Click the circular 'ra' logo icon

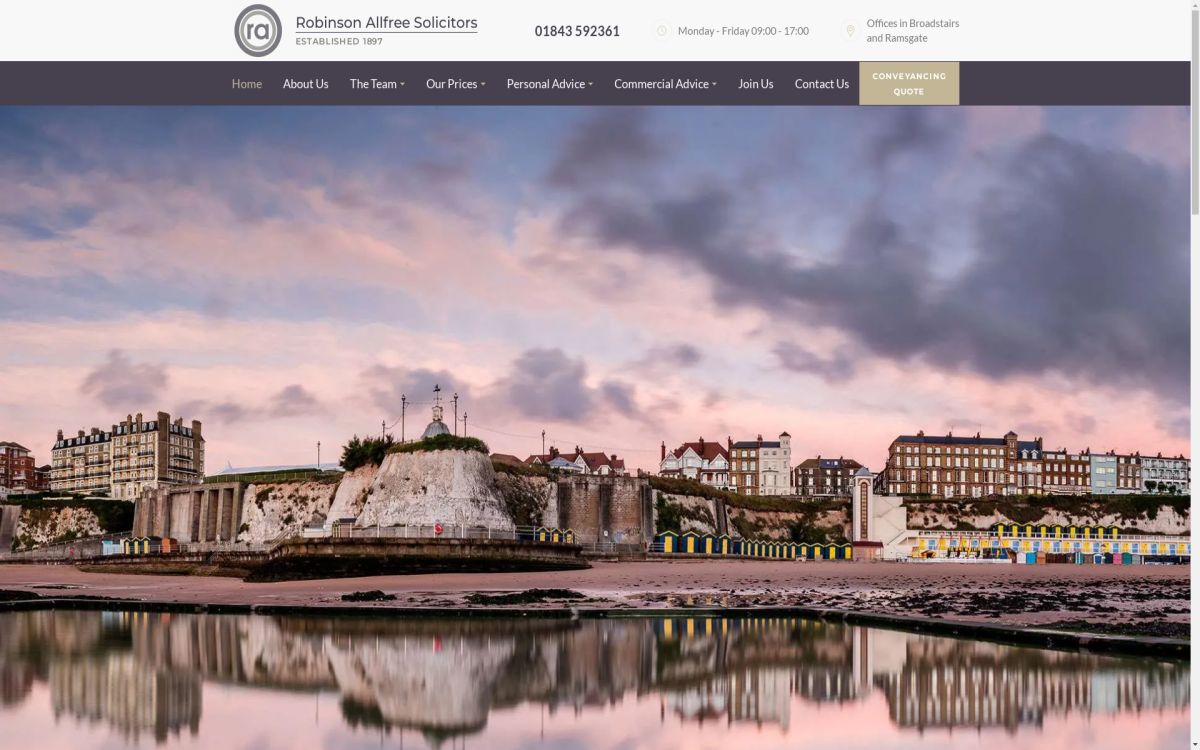pyautogui.click(x=258, y=31)
